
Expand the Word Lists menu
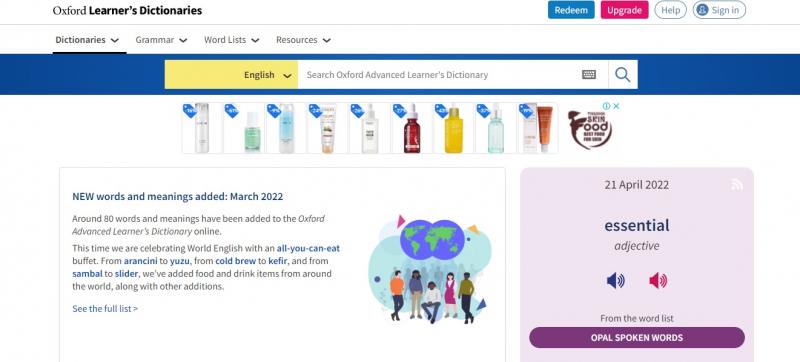click(x=232, y=40)
